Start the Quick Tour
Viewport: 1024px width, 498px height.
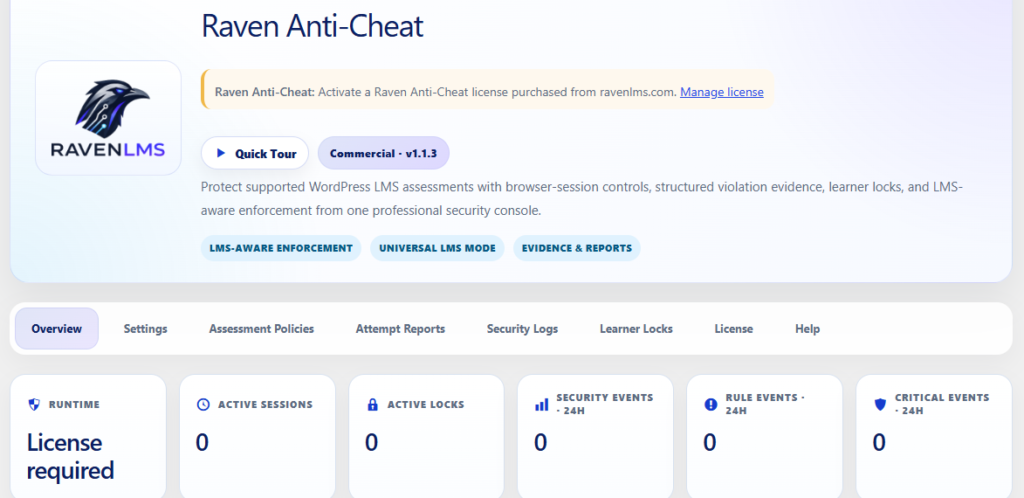coord(255,153)
